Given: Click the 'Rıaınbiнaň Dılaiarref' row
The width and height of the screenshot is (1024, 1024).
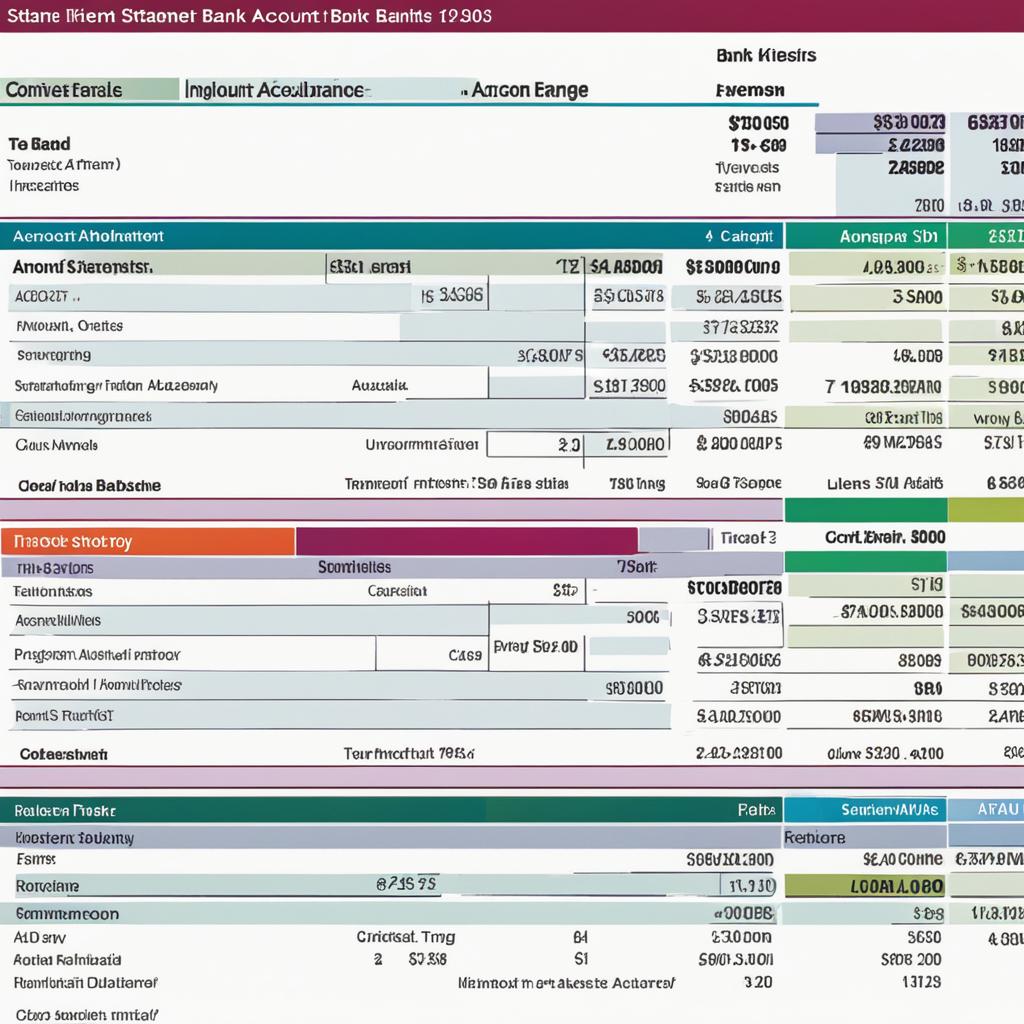Looking at the screenshot, I should pos(86,982).
